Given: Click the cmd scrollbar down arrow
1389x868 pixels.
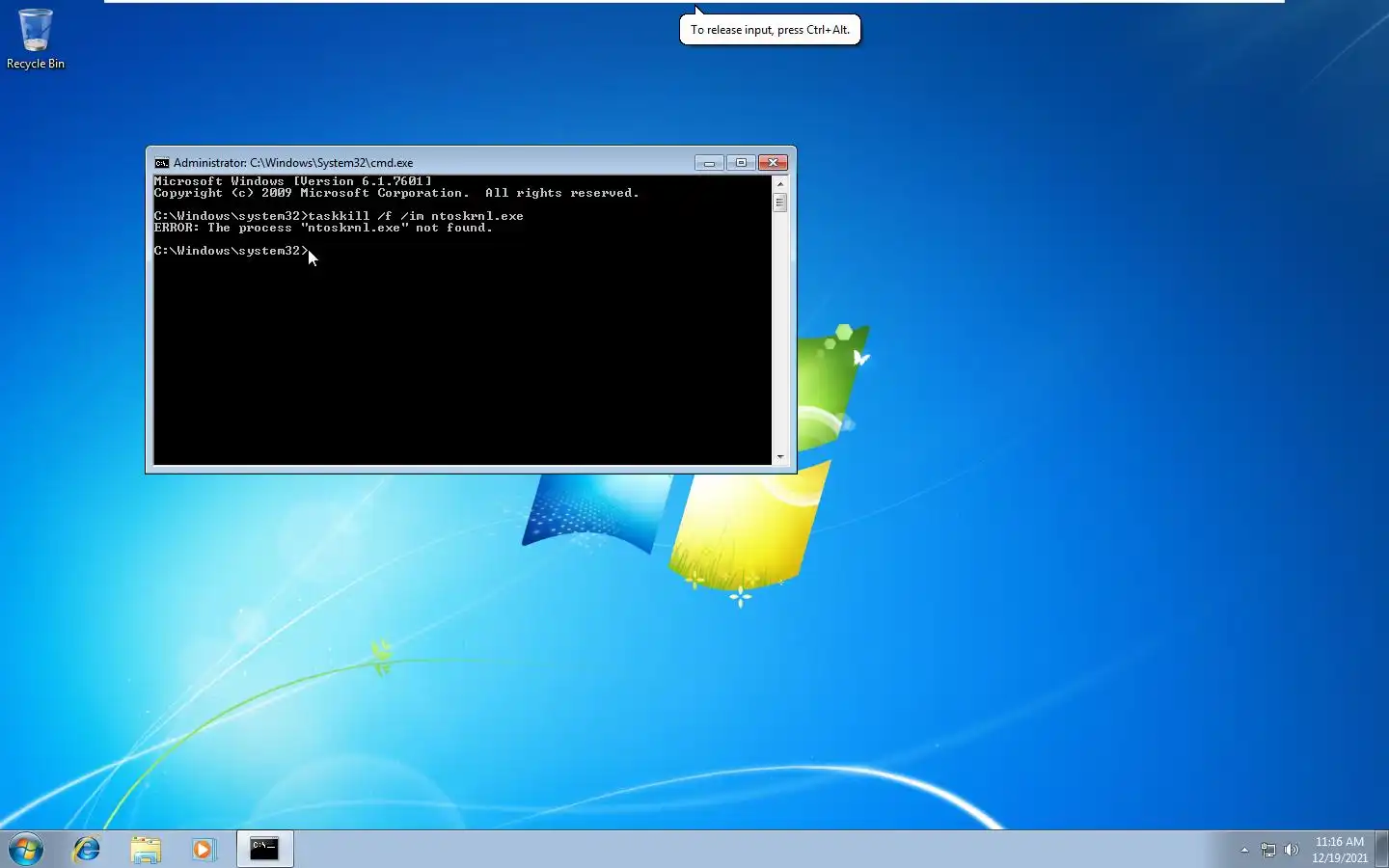Looking at the screenshot, I should (x=779, y=457).
